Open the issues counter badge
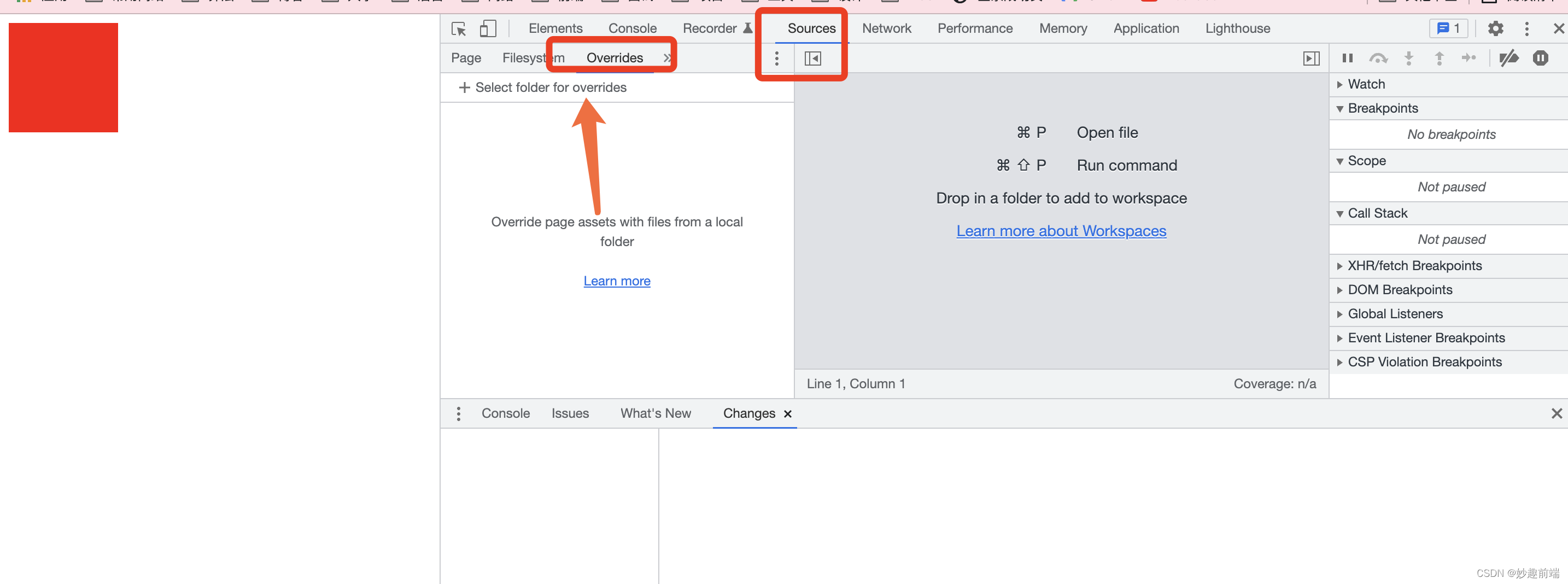1568x584 pixels. 1448,28
